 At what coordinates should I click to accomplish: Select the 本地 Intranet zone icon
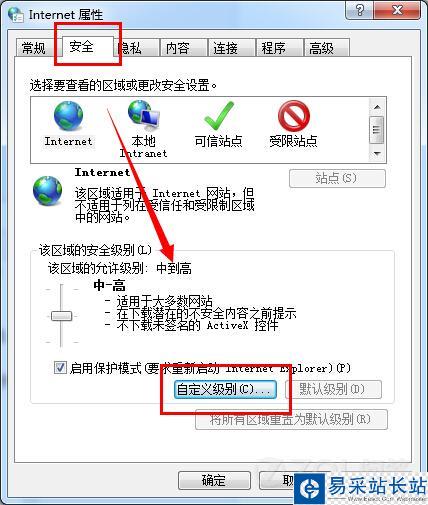(x=144, y=115)
